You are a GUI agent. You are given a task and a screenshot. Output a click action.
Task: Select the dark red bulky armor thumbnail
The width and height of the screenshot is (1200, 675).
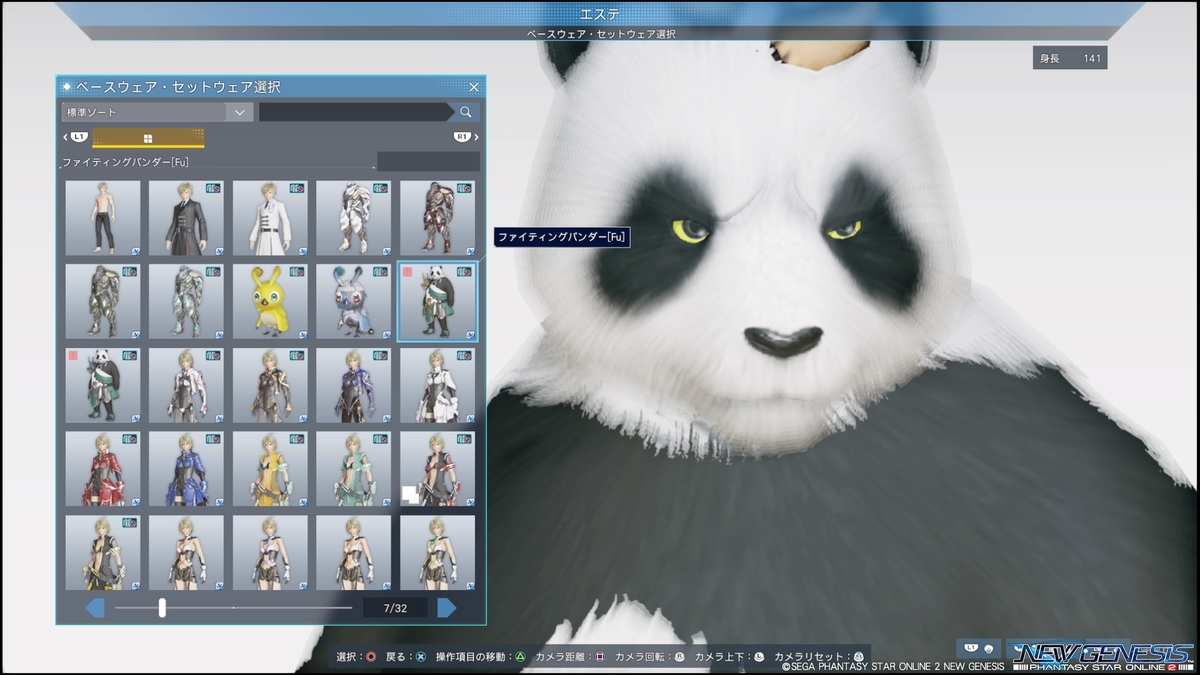click(438, 218)
